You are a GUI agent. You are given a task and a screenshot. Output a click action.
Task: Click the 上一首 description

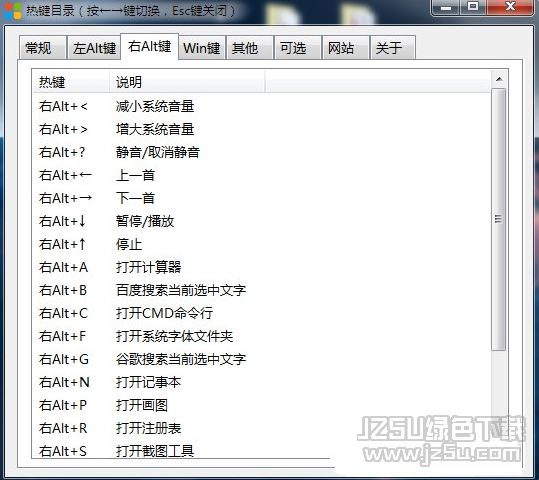(135, 175)
